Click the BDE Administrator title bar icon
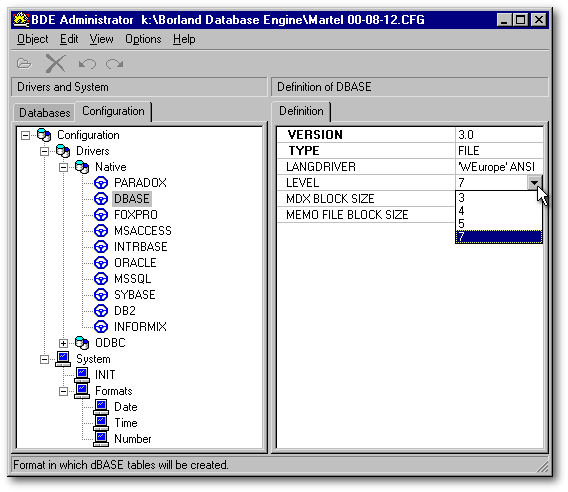This screenshot has height=492, width=568. (21, 20)
